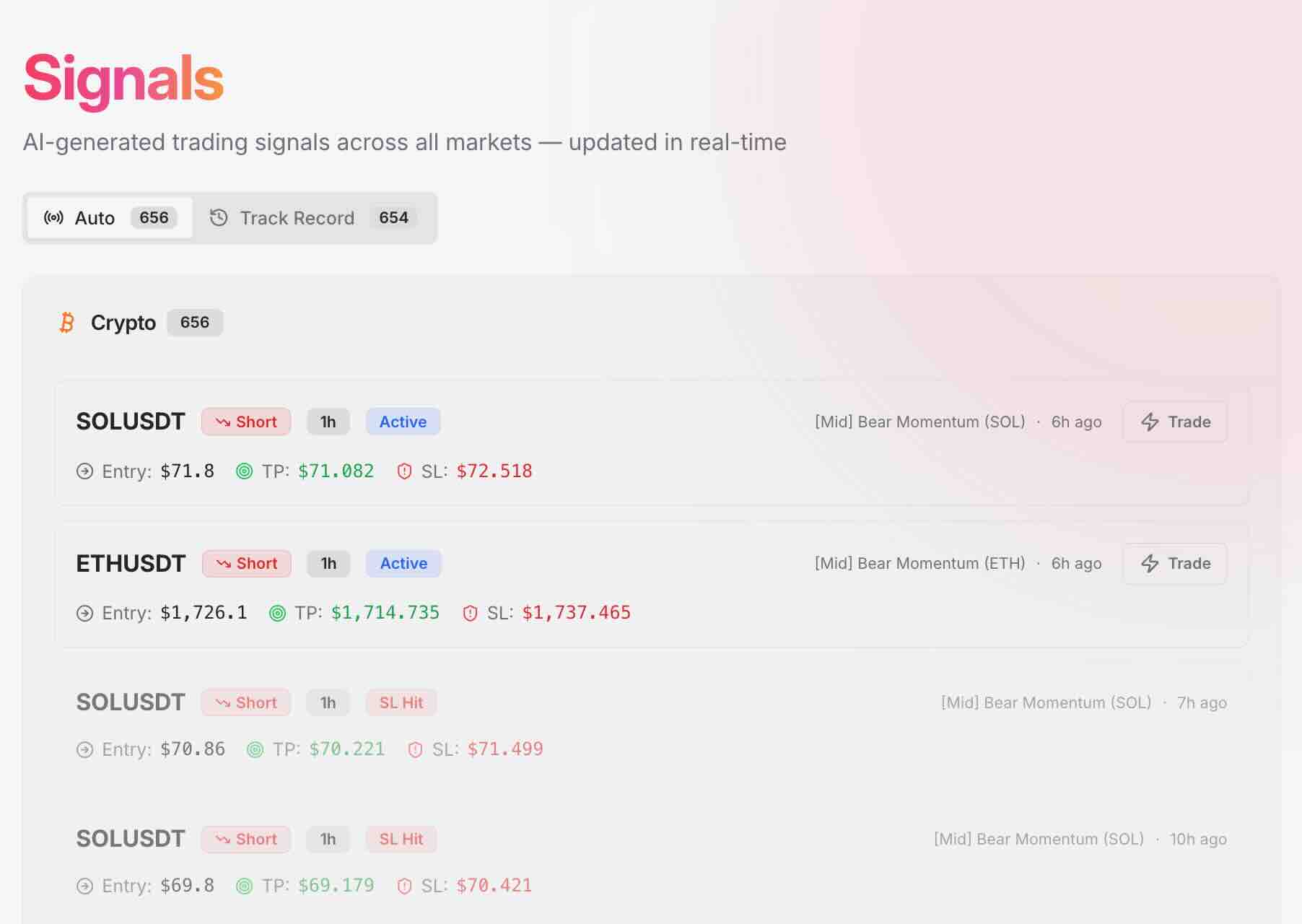Click the broadcast icon in Auto tab
The width and height of the screenshot is (1302, 924).
coord(54,218)
